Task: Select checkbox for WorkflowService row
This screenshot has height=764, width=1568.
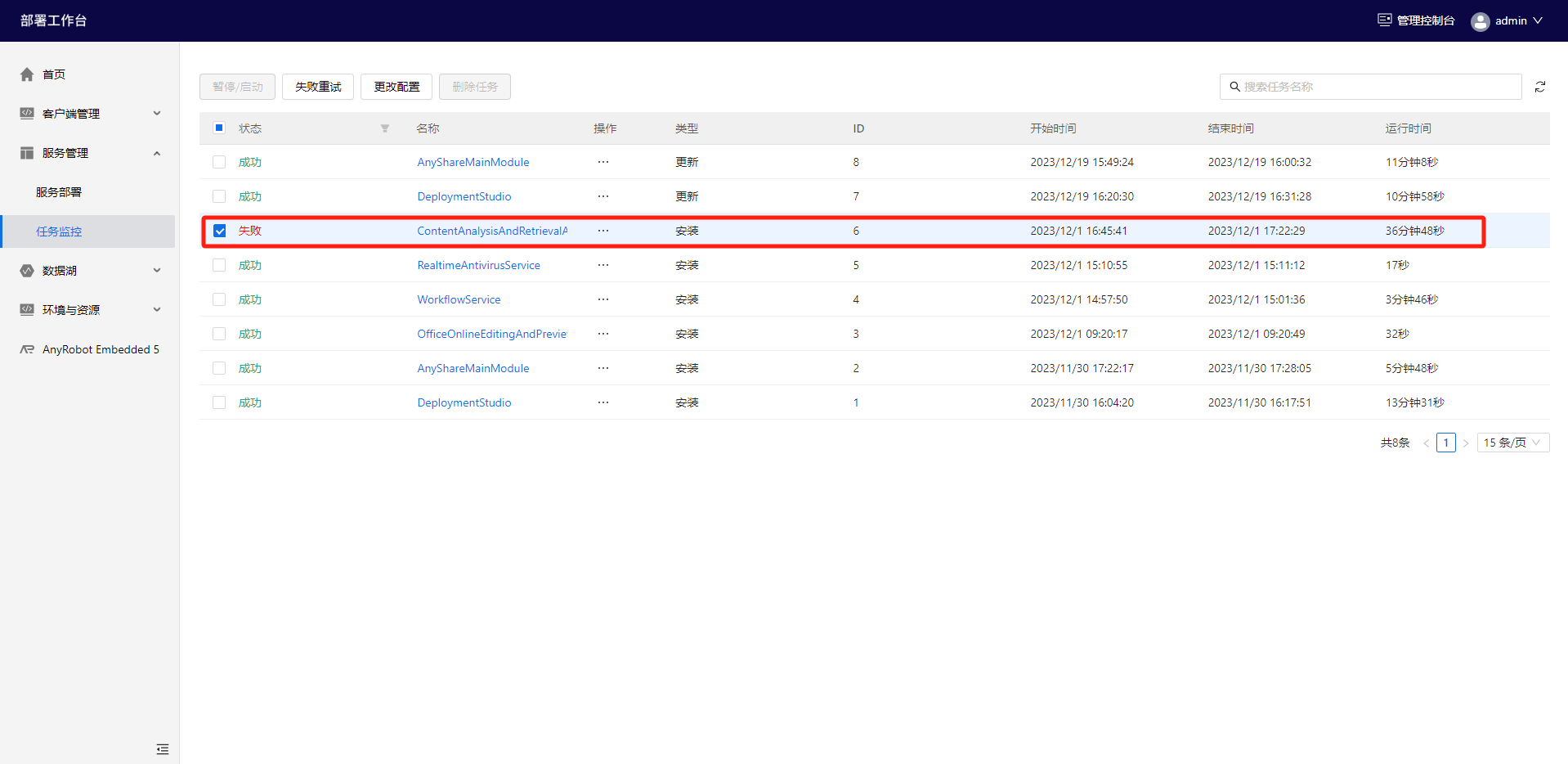Action: point(219,299)
